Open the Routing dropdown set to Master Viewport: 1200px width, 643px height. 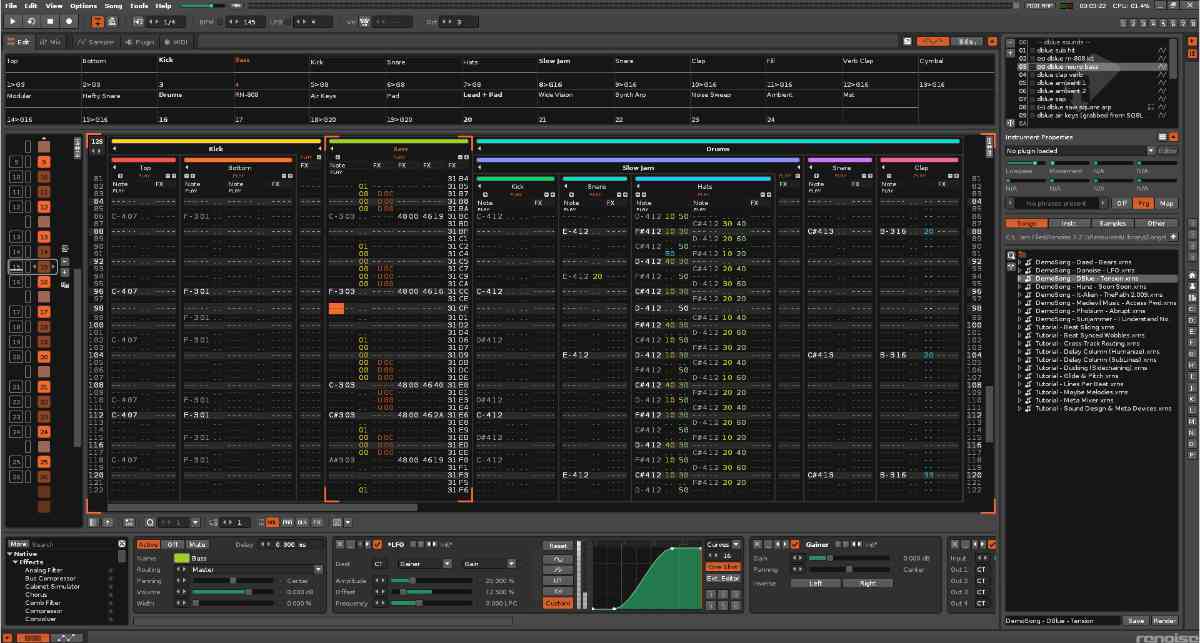coord(258,569)
